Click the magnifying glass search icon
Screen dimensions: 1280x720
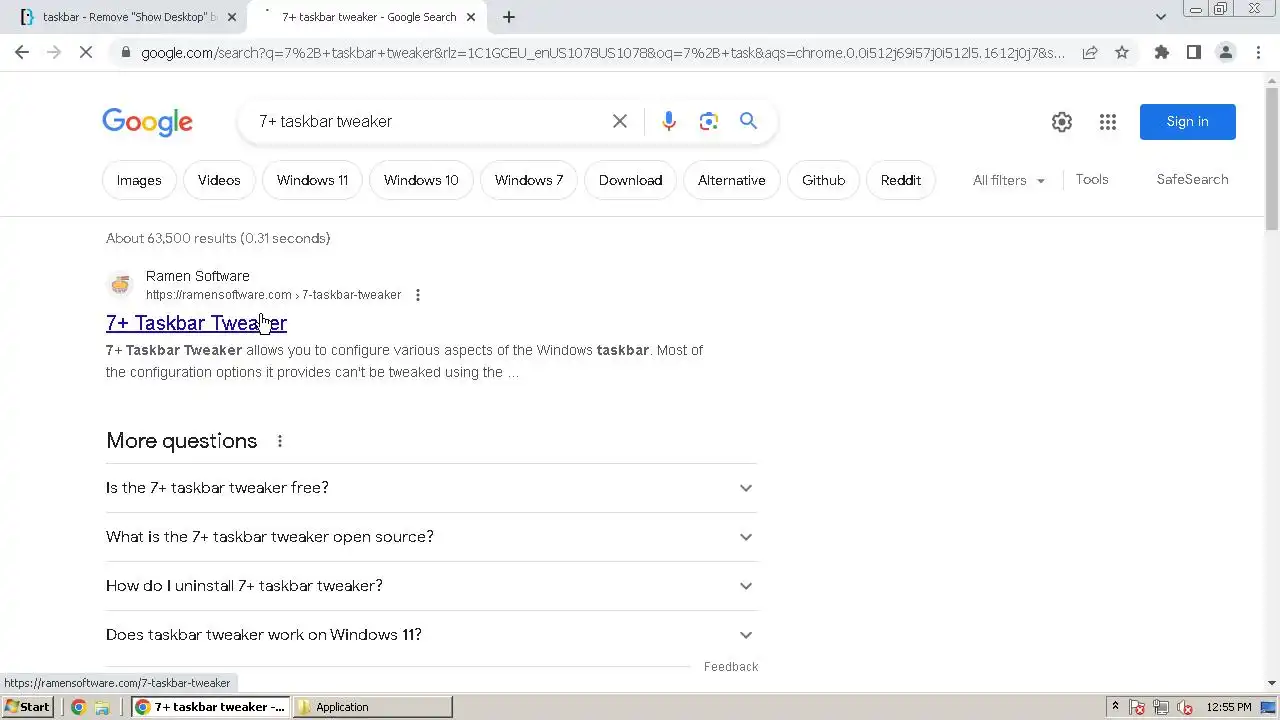click(x=748, y=121)
